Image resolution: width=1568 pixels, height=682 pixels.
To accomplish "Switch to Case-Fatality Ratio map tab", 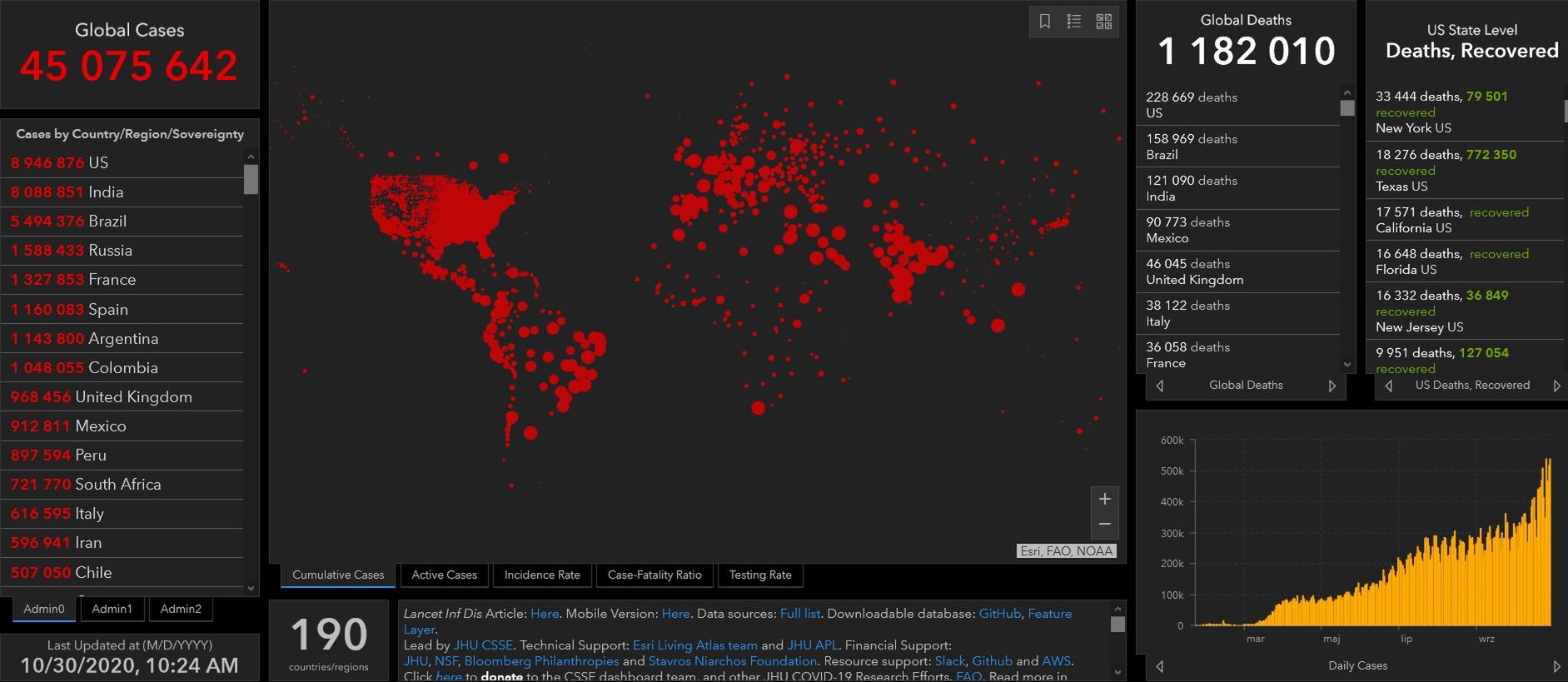I will click(x=655, y=575).
